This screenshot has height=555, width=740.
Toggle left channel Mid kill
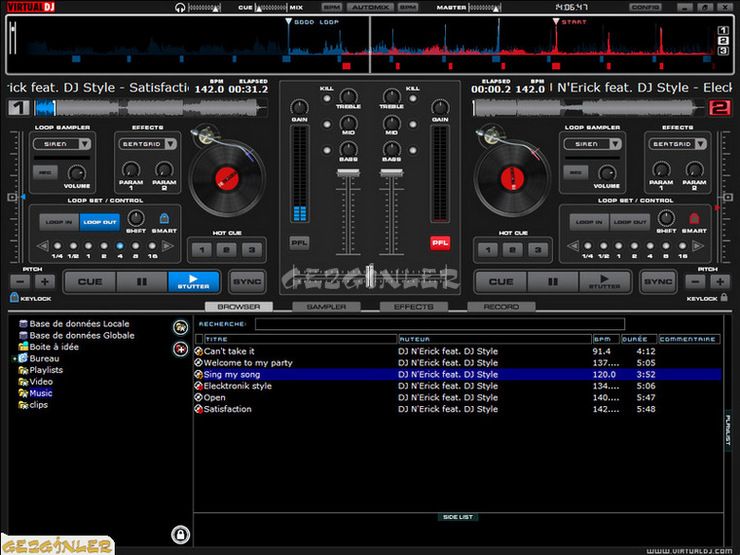pos(327,125)
